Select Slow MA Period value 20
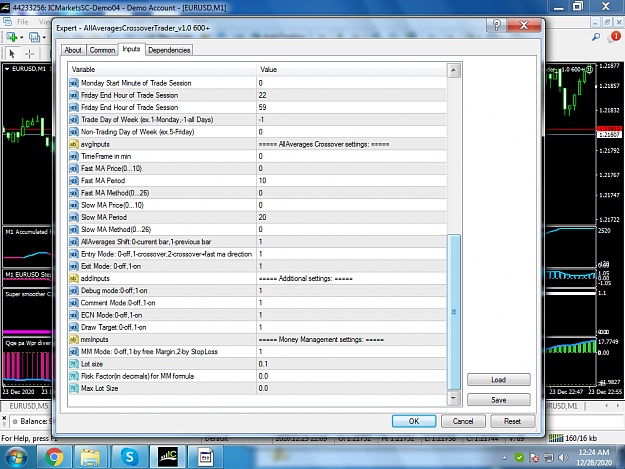Image resolution: width=625 pixels, height=469 pixels. (x=262, y=217)
